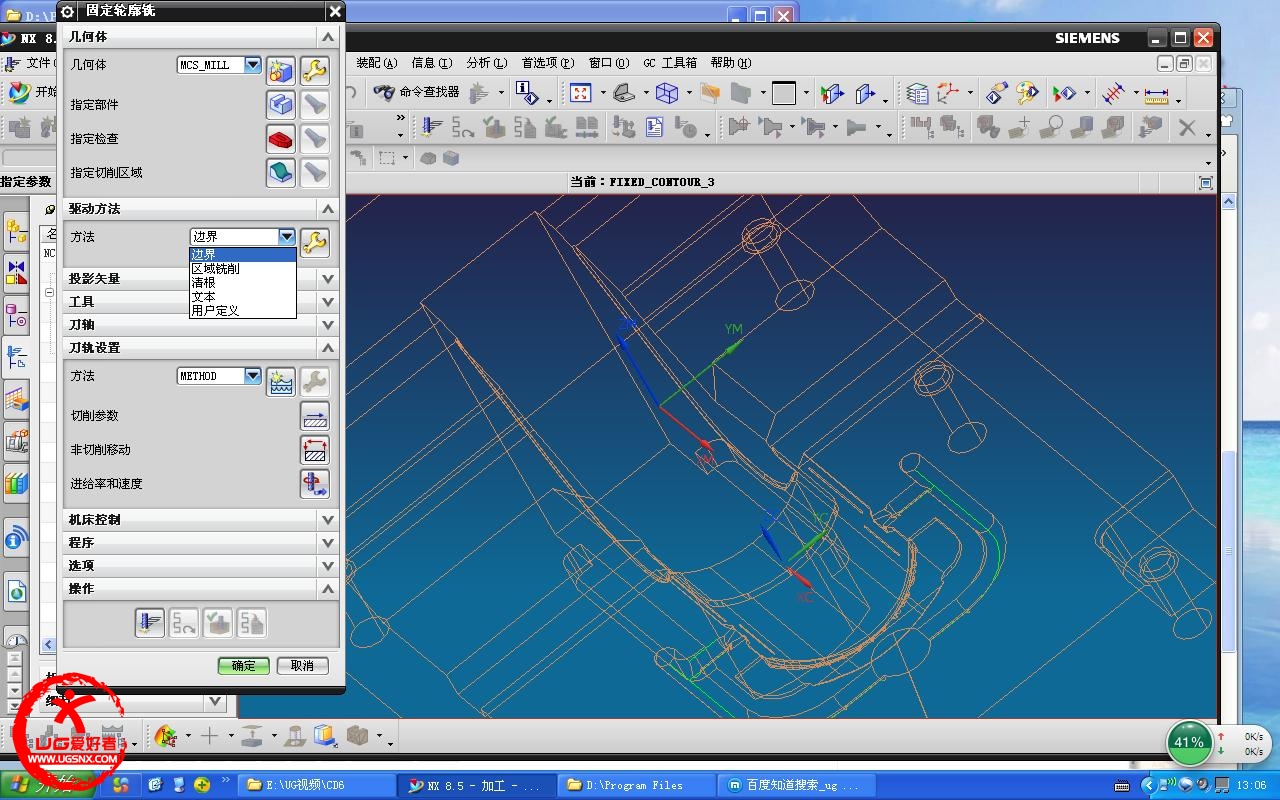Screen dimensions: 1280x800
Task: Collapse the 刀轨设置 section
Action: [x=327, y=348]
